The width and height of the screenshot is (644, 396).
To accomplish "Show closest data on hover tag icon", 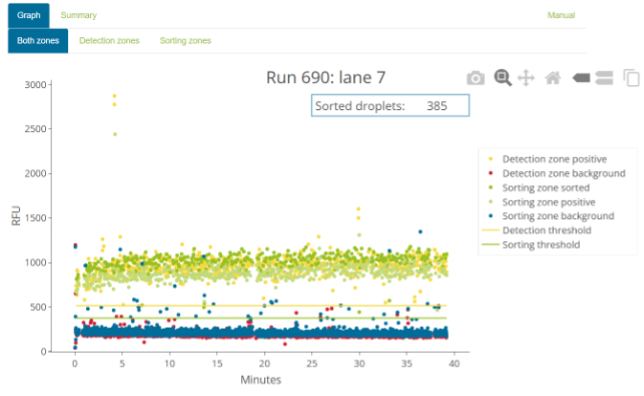I will 581,78.
